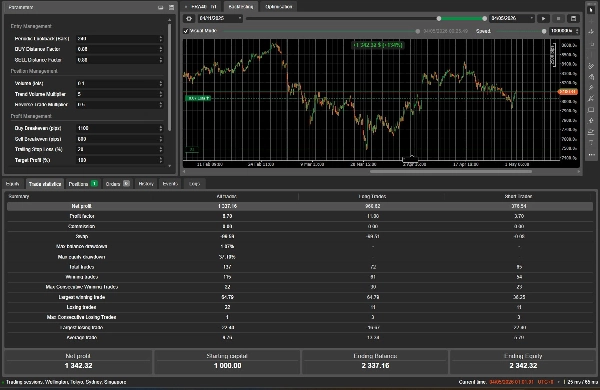Select the Net profit row in statistics table
This screenshot has height=390, width=600.
click(x=300, y=206)
